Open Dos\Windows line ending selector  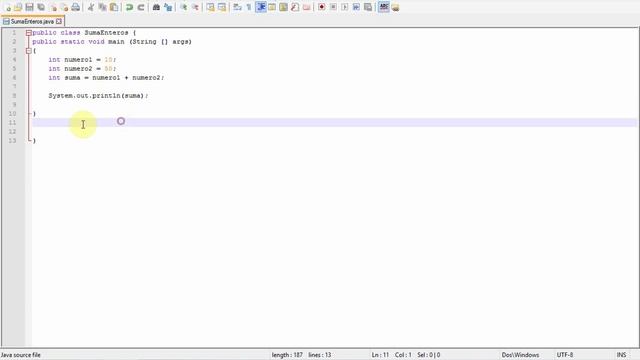point(520,355)
